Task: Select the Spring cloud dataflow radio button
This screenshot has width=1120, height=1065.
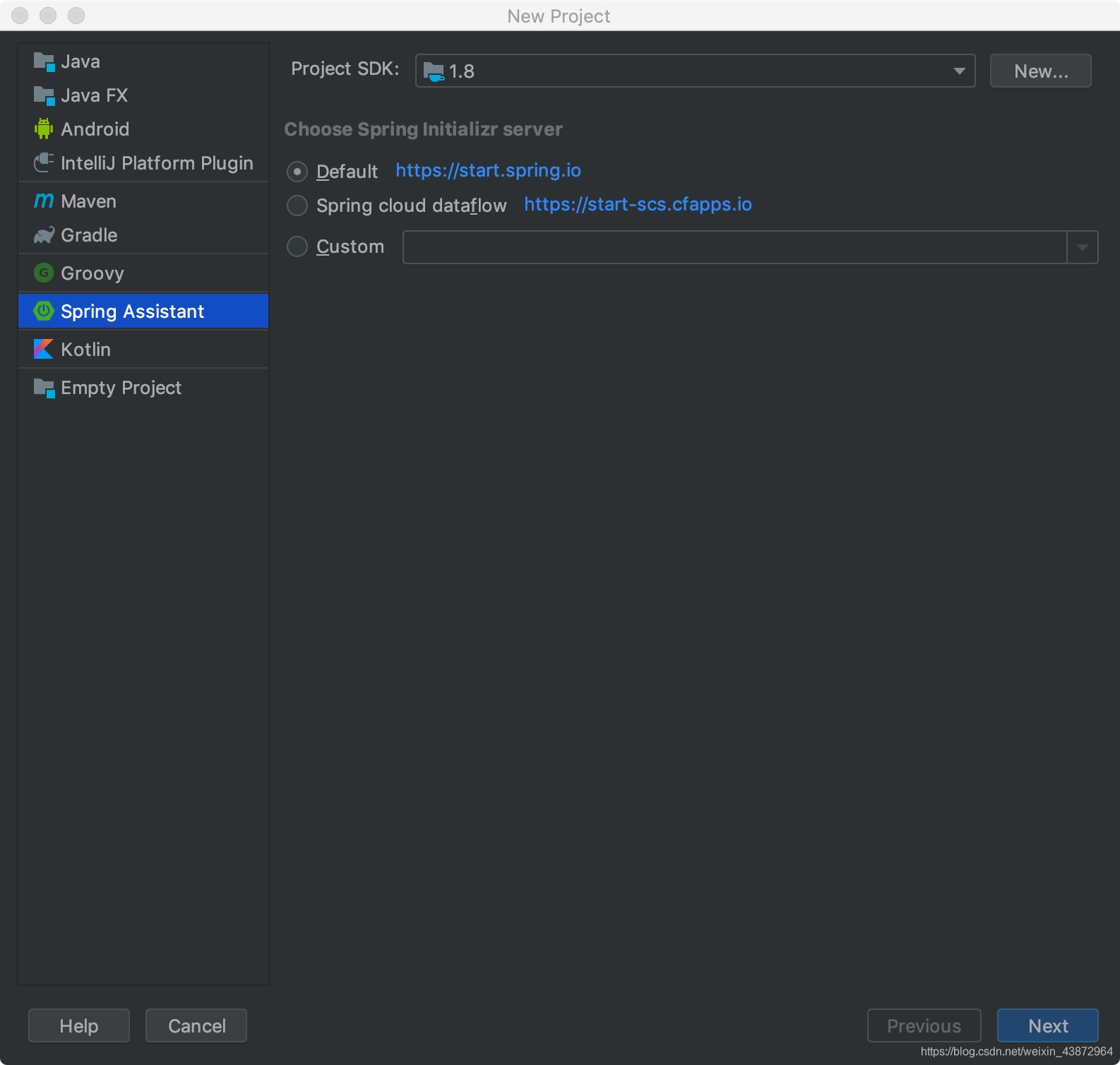Action: click(x=297, y=206)
